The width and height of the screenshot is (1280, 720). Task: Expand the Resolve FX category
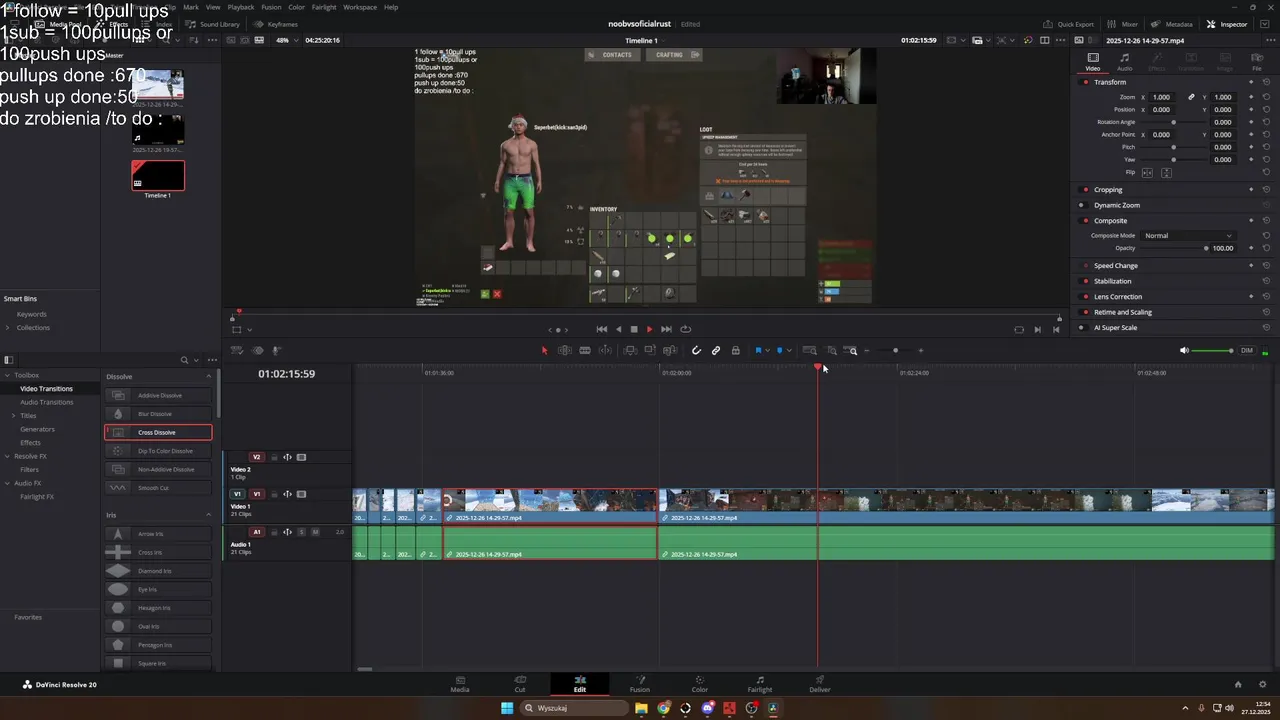8,456
